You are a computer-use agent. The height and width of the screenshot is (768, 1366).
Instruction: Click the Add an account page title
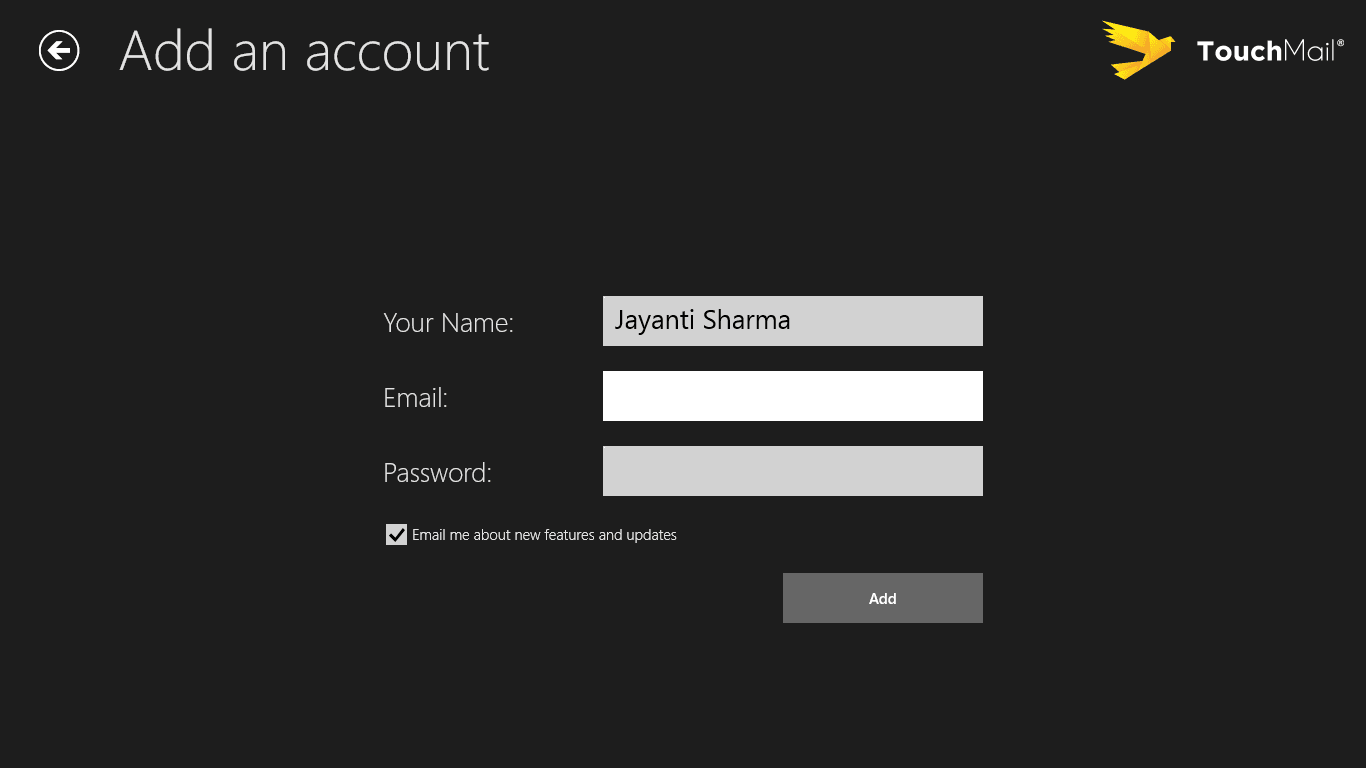[305, 52]
